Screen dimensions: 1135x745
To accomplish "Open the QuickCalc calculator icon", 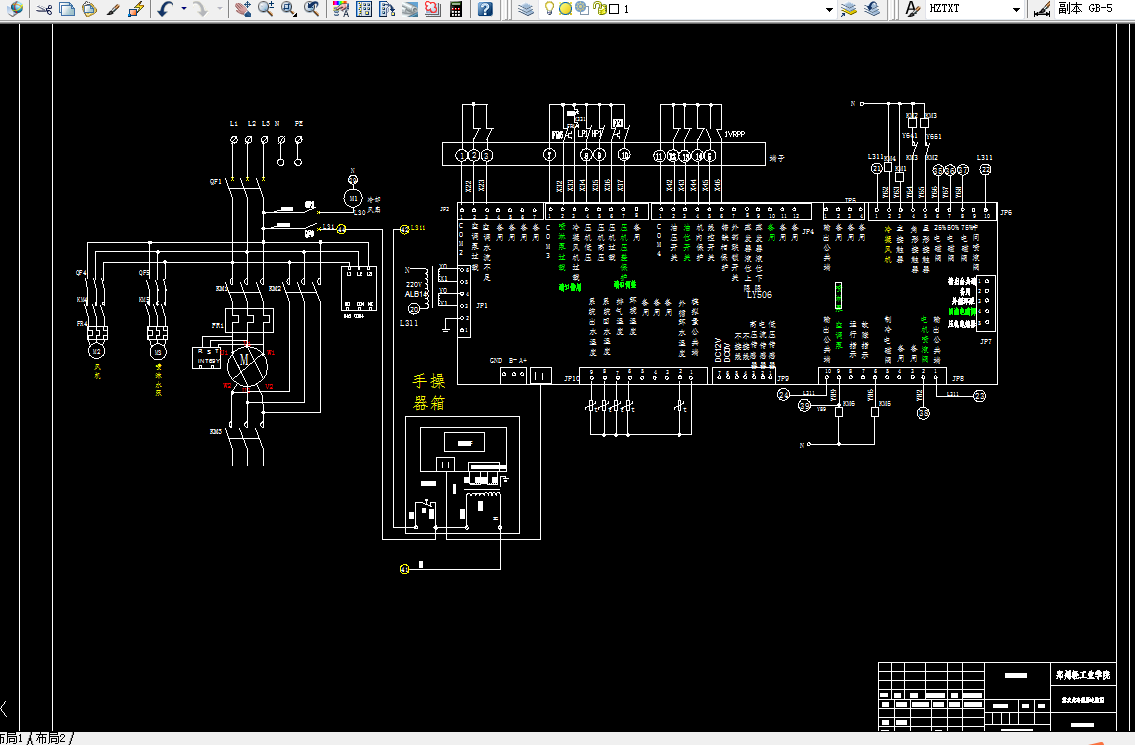I will pyautogui.click(x=456, y=9).
